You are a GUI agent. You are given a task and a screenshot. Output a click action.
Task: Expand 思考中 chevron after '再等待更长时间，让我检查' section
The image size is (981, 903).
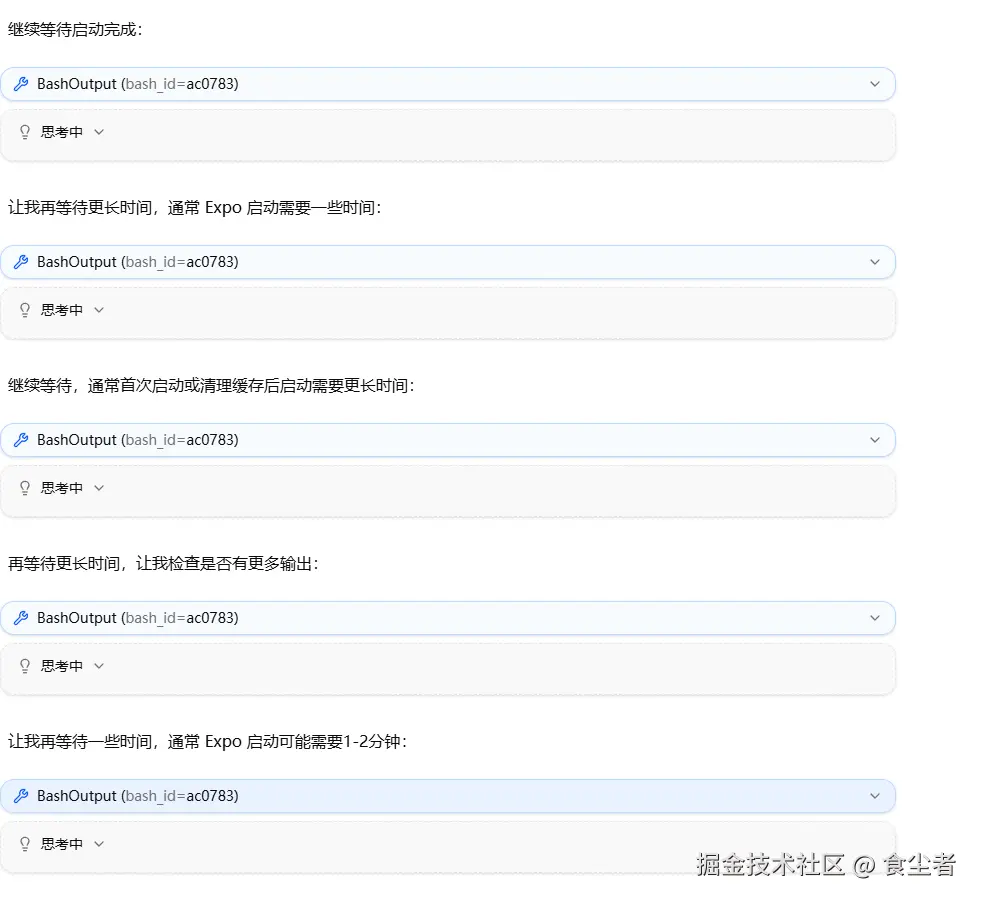pyautogui.click(x=99, y=666)
